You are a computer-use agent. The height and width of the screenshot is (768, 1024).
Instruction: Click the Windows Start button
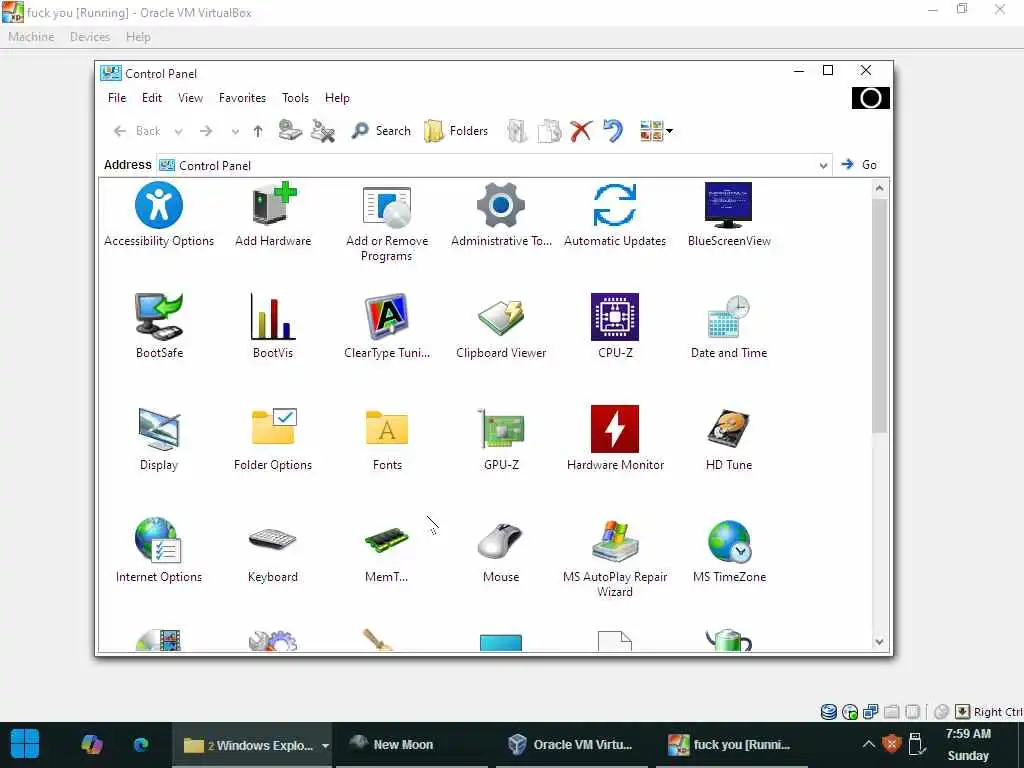pos(25,744)
